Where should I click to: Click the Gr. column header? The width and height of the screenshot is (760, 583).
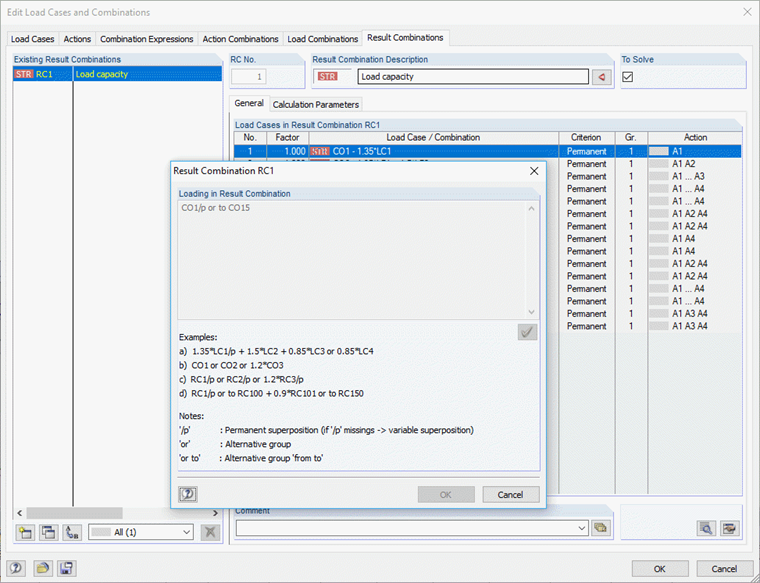[631, 138]
